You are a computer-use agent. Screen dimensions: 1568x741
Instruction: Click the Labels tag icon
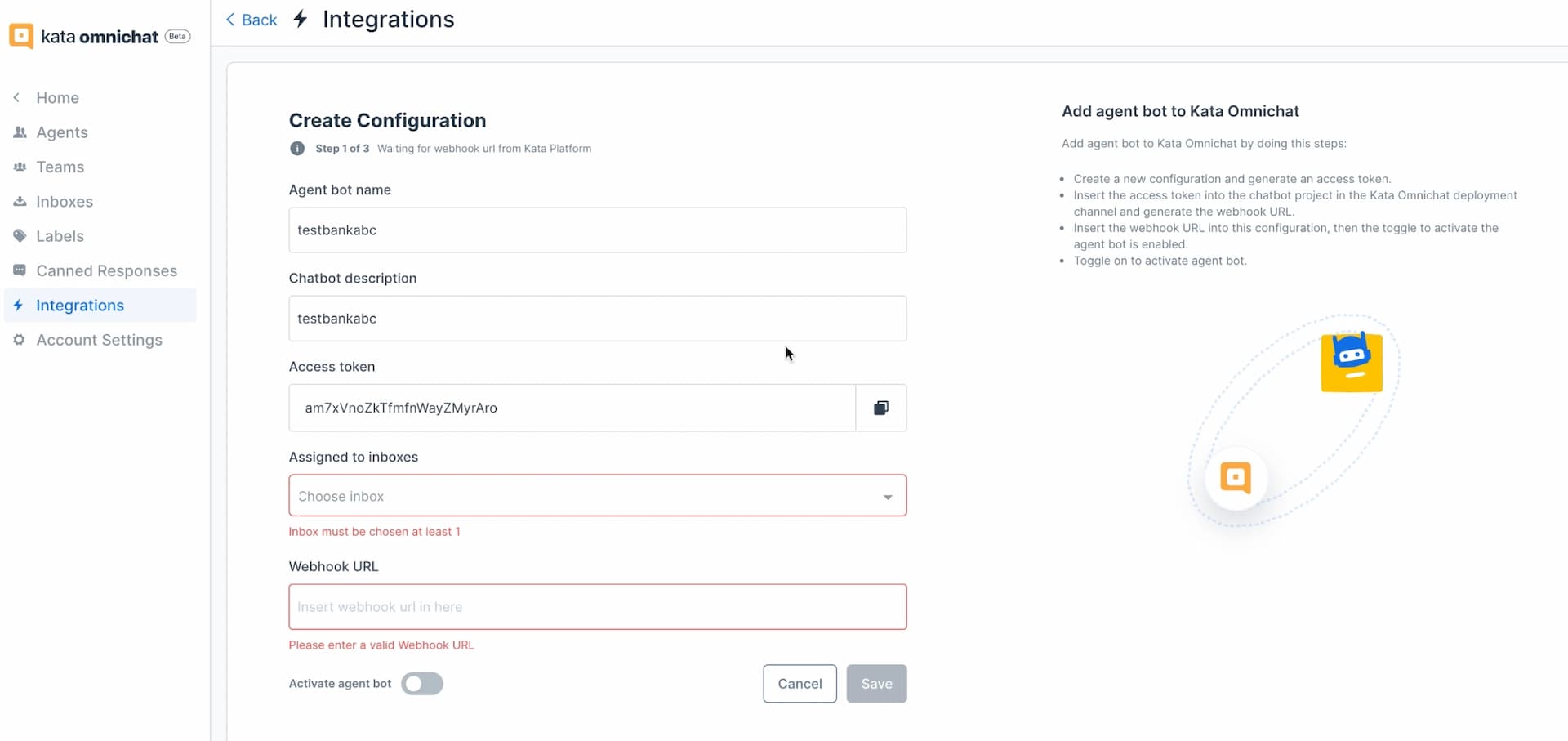pyautogui.click(x=20, y=235)
